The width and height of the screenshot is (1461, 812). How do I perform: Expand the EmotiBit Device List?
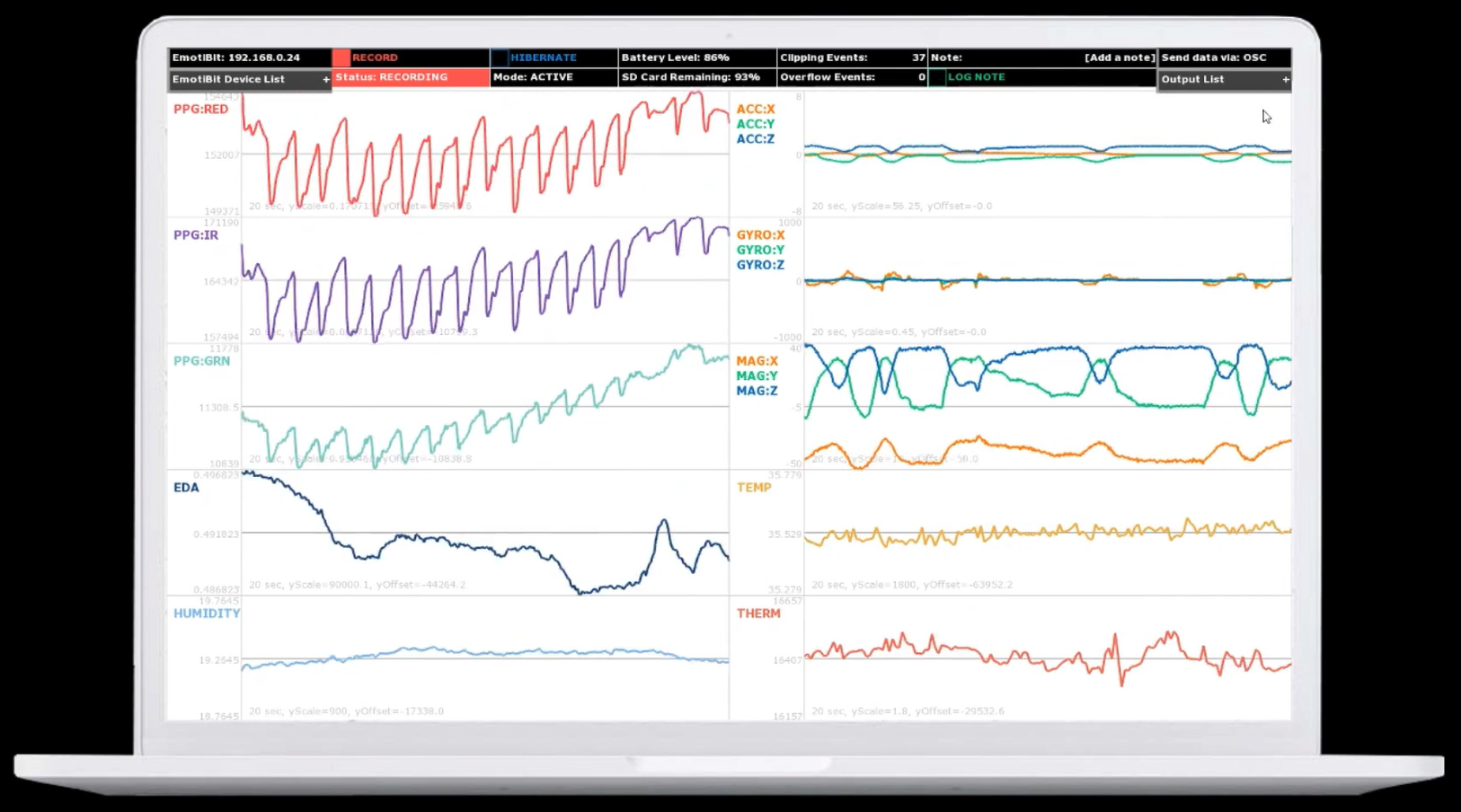click(250, 79)
